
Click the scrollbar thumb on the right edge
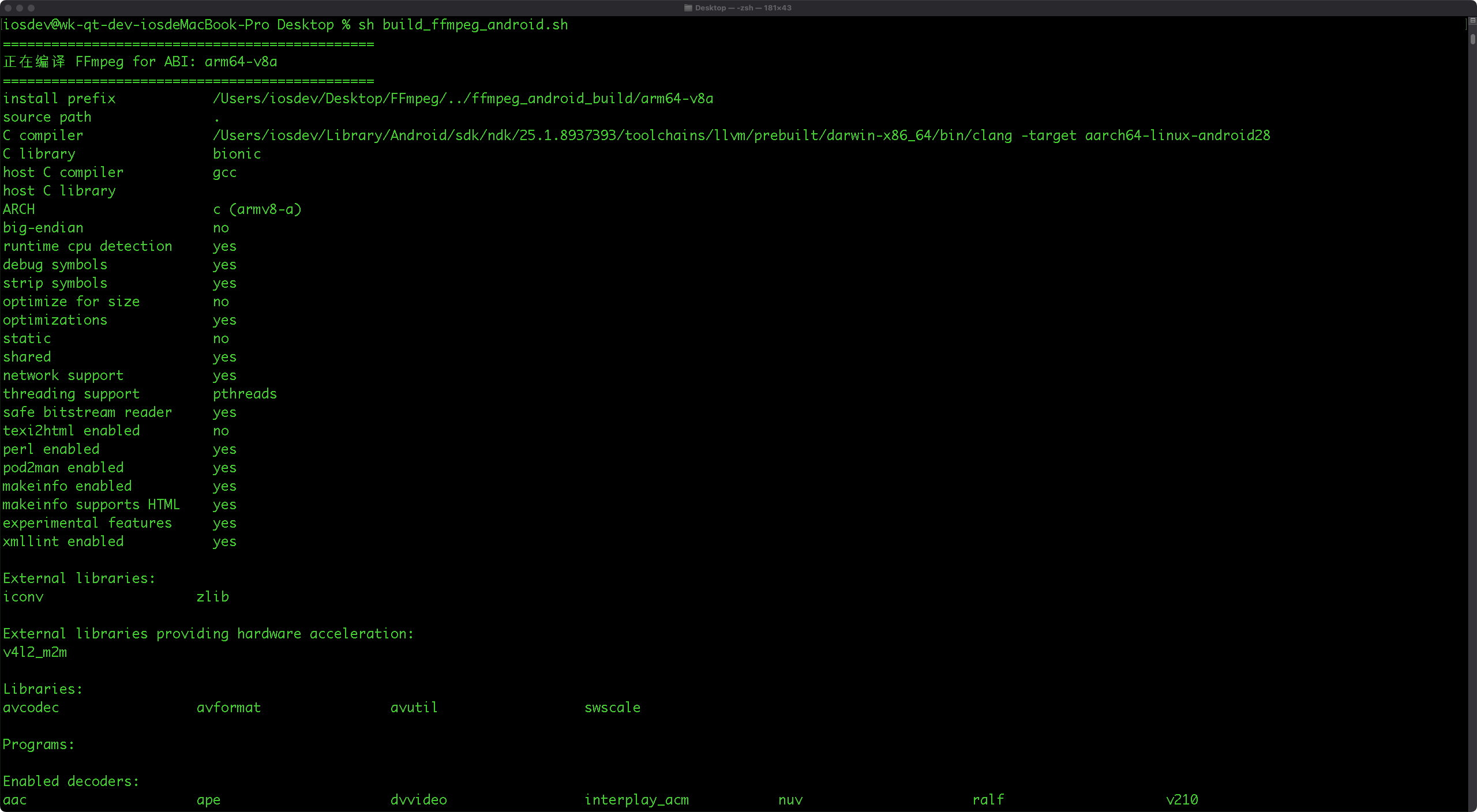1472,39
